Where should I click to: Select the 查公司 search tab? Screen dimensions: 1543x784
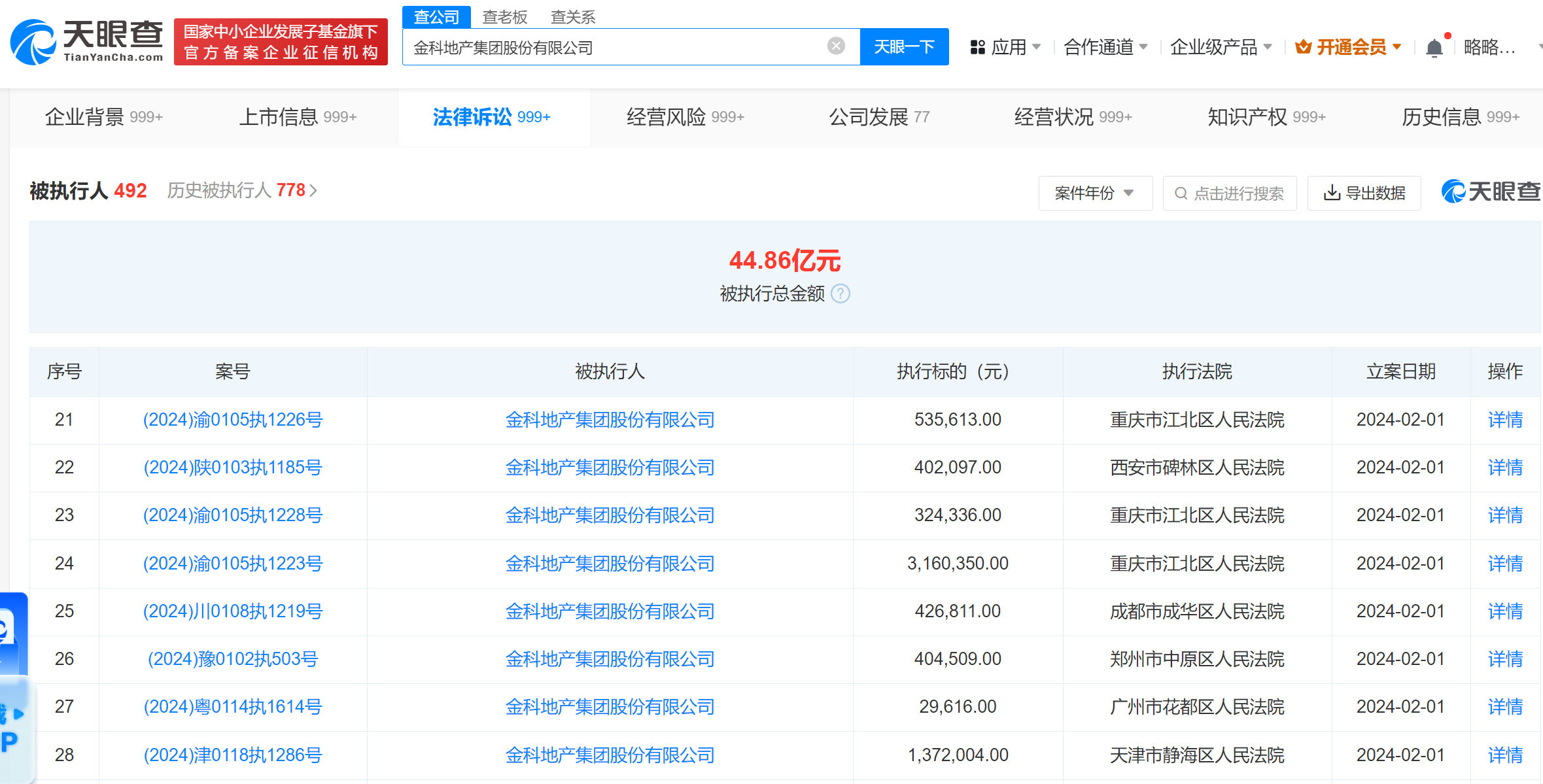click(x=436, y=17)
